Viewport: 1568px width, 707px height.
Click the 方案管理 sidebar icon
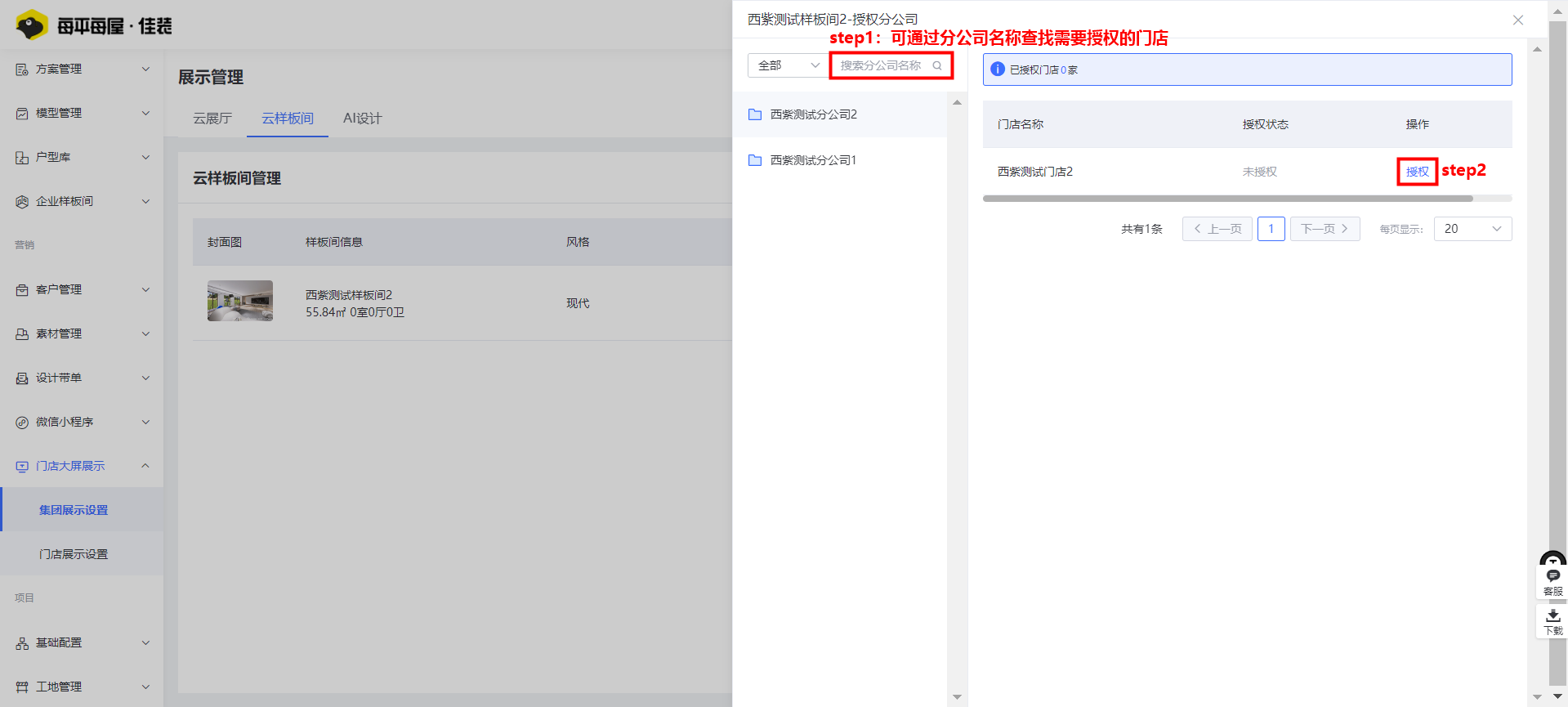pyautogui.click(x=22, y=69)
